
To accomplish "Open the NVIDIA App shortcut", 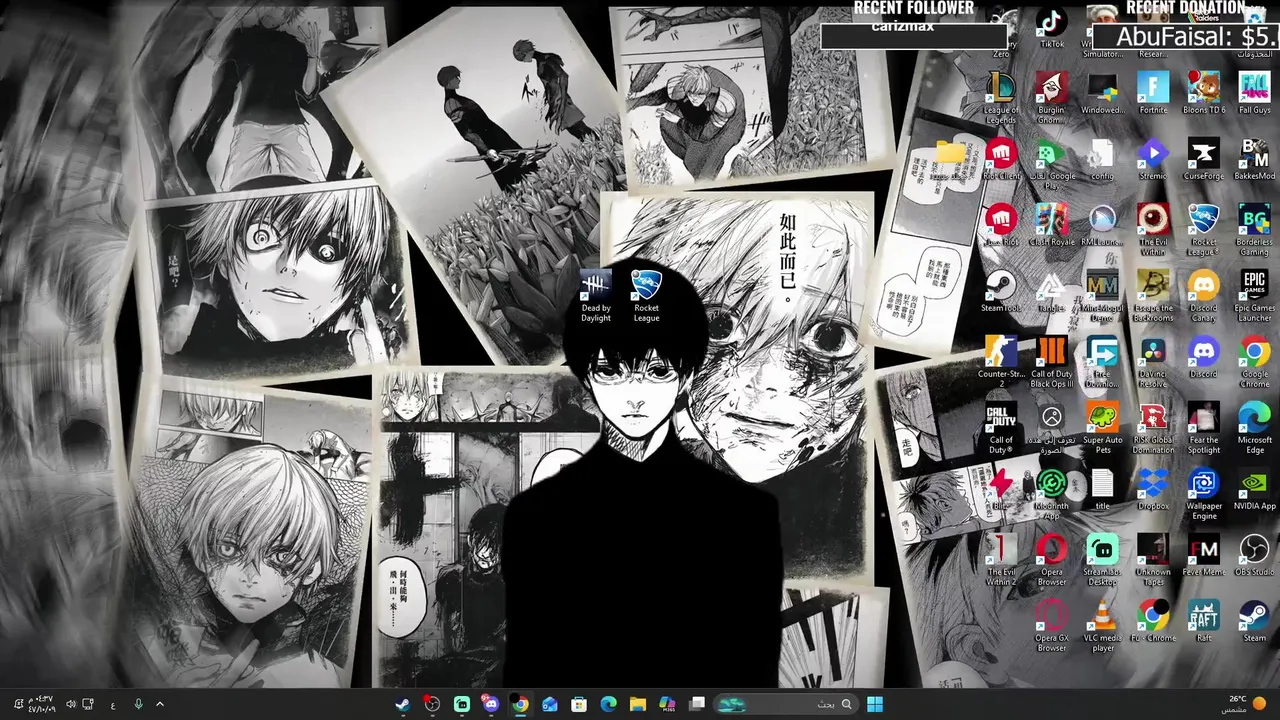I will [x=1254, y=489].
